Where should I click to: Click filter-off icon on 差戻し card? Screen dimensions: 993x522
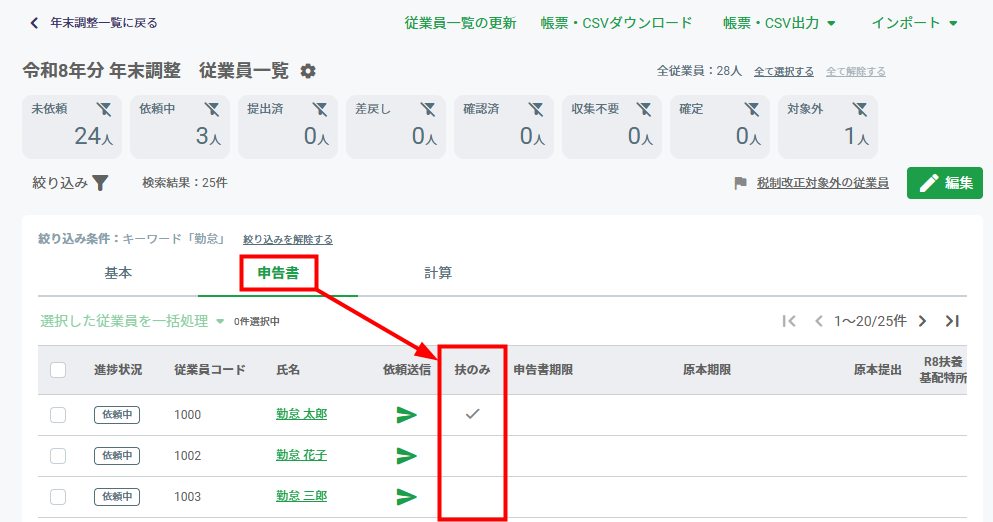tap(428, 110)
